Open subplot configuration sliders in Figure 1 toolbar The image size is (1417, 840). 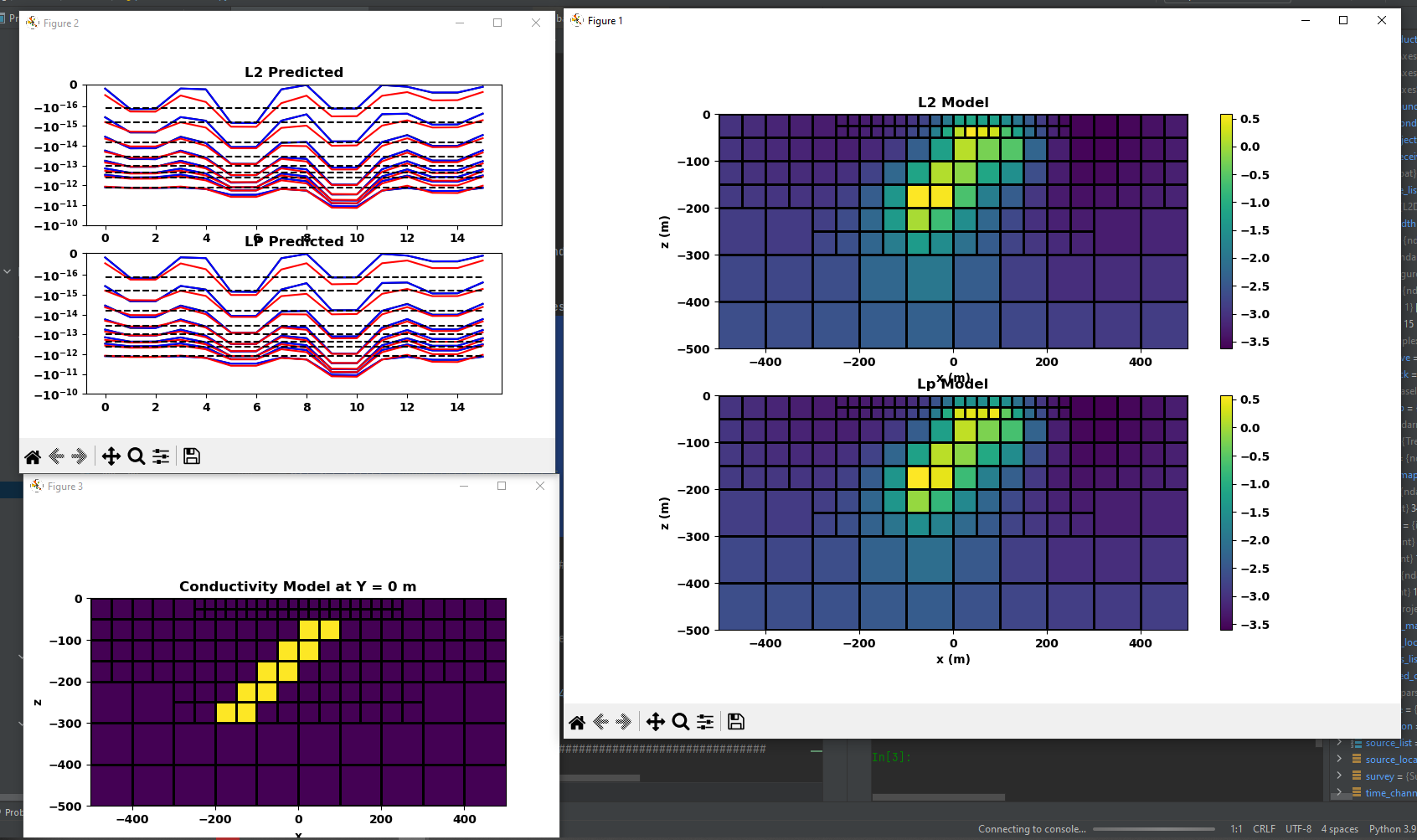pyautogui.click(x=704, y=721)
